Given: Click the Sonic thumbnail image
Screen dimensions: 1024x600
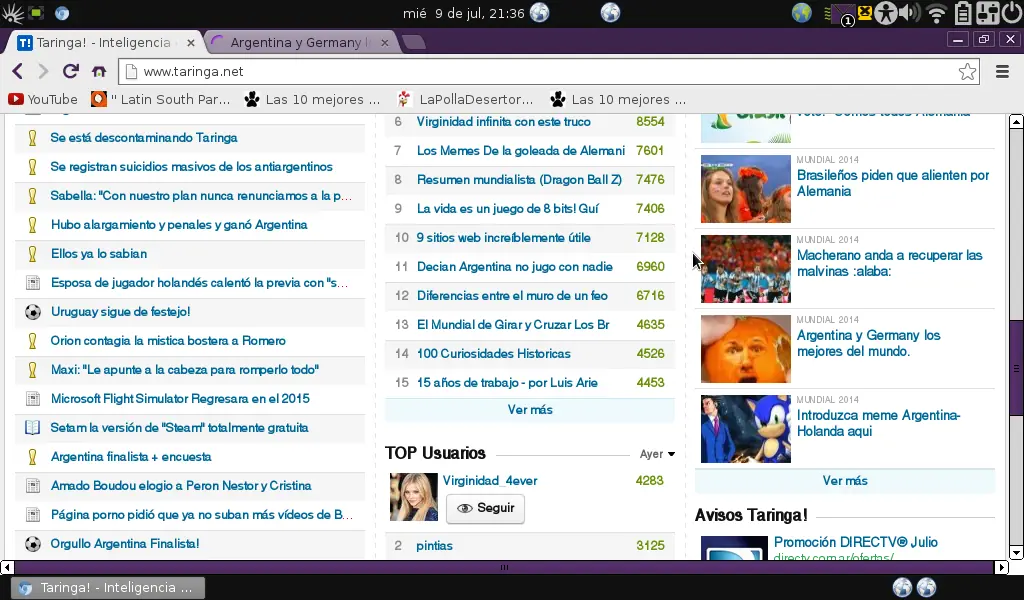Looking at the screenshot, I should [746, 429].
